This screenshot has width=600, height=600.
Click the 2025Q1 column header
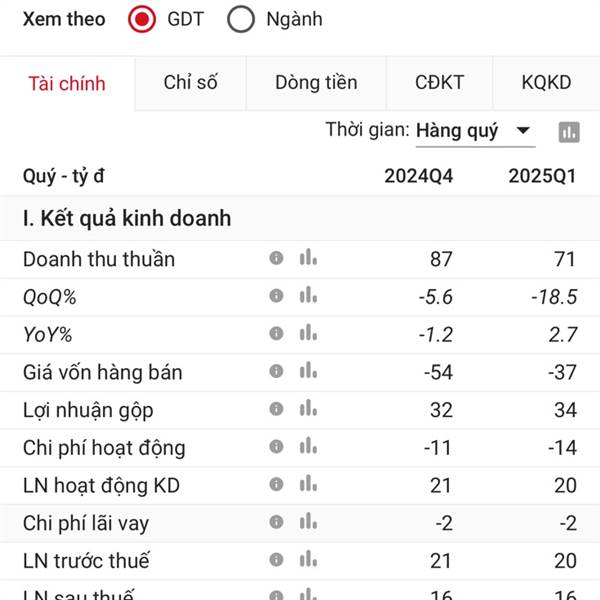tap(542, 176)
